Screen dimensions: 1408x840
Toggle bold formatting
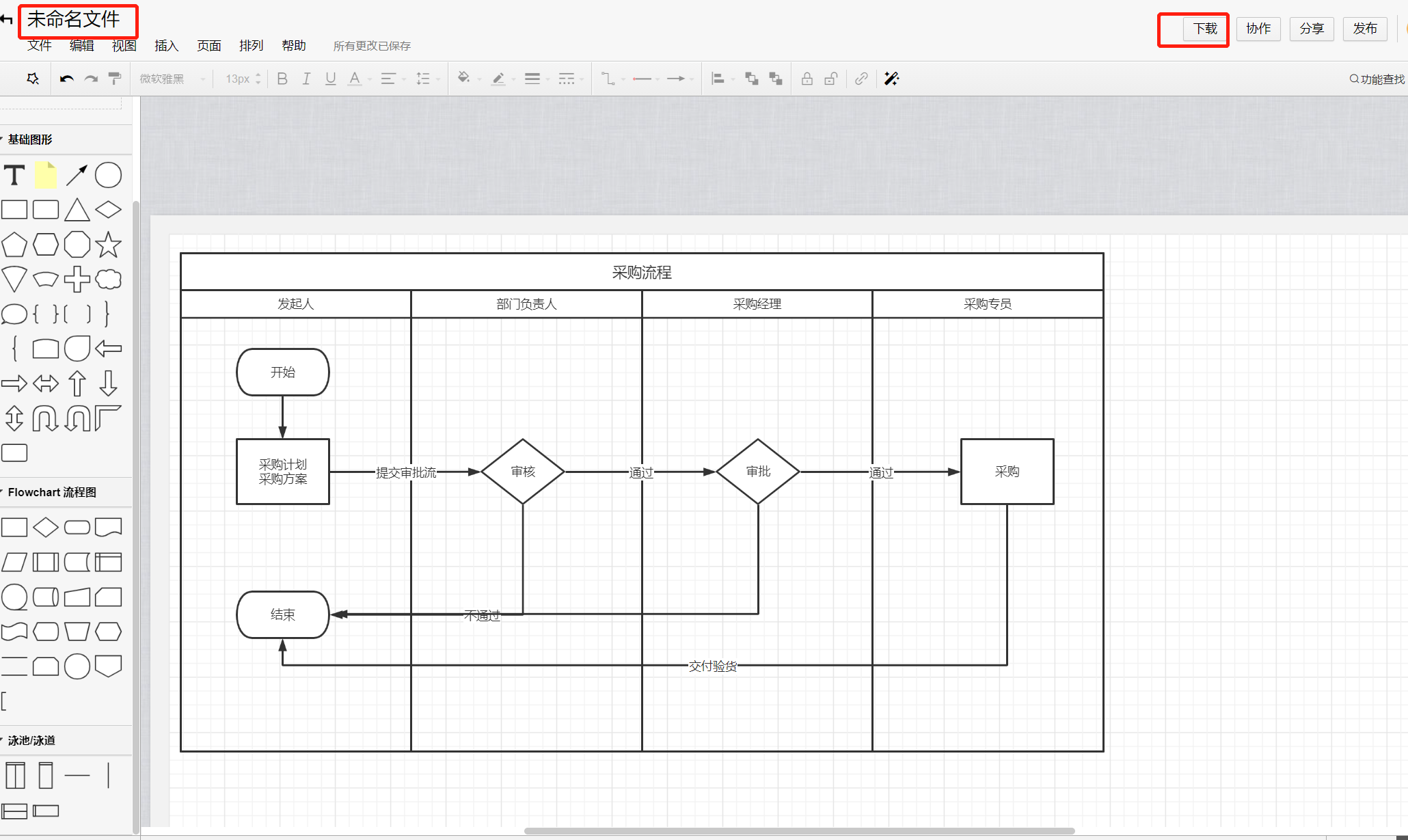click(282, 79)
